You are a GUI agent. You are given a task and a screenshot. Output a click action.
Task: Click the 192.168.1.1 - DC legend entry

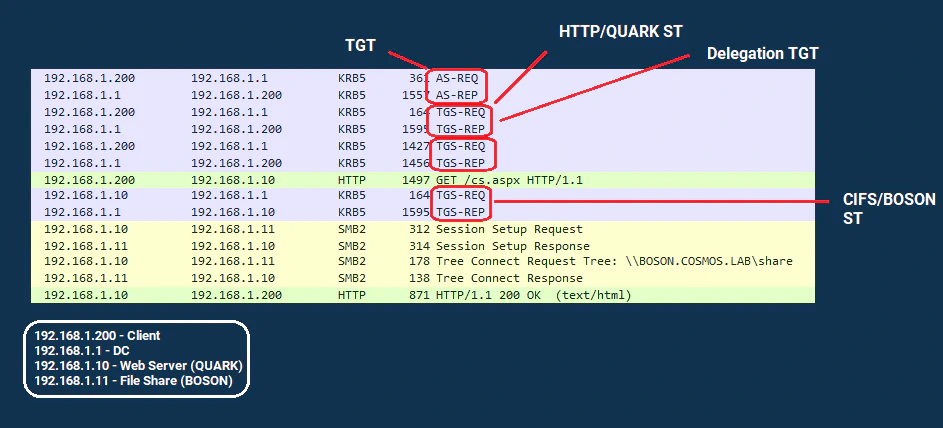coord(84,351)
